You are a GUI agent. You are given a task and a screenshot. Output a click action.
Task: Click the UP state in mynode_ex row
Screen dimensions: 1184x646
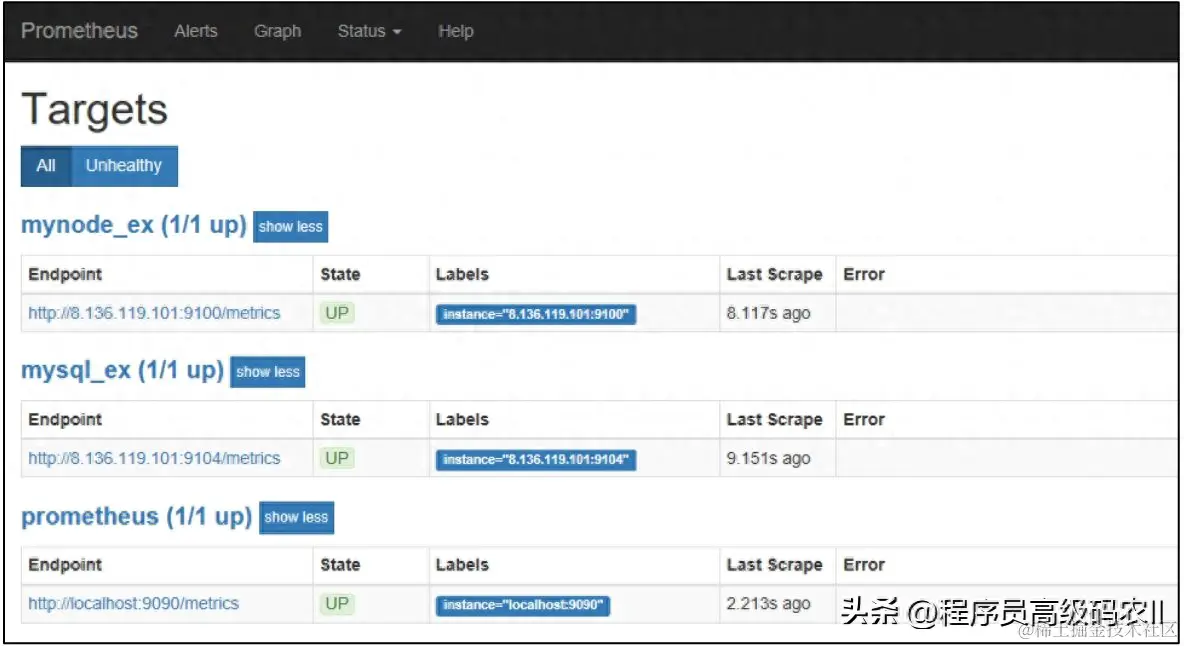click(337, 313)
